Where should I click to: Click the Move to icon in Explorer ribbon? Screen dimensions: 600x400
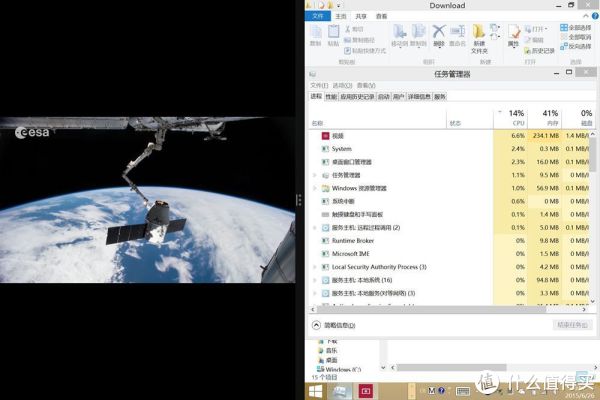pyautogui.click(x=399, y=31)
